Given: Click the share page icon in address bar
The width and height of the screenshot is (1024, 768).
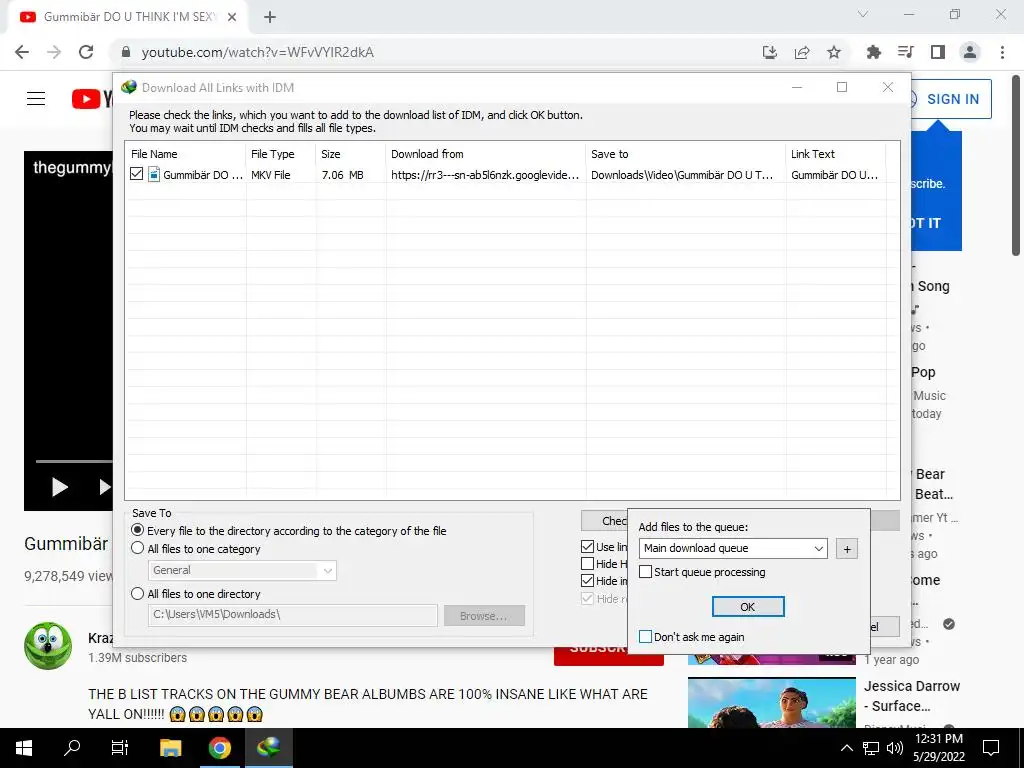Looking at the screenshot, I should tap(802, 52).
